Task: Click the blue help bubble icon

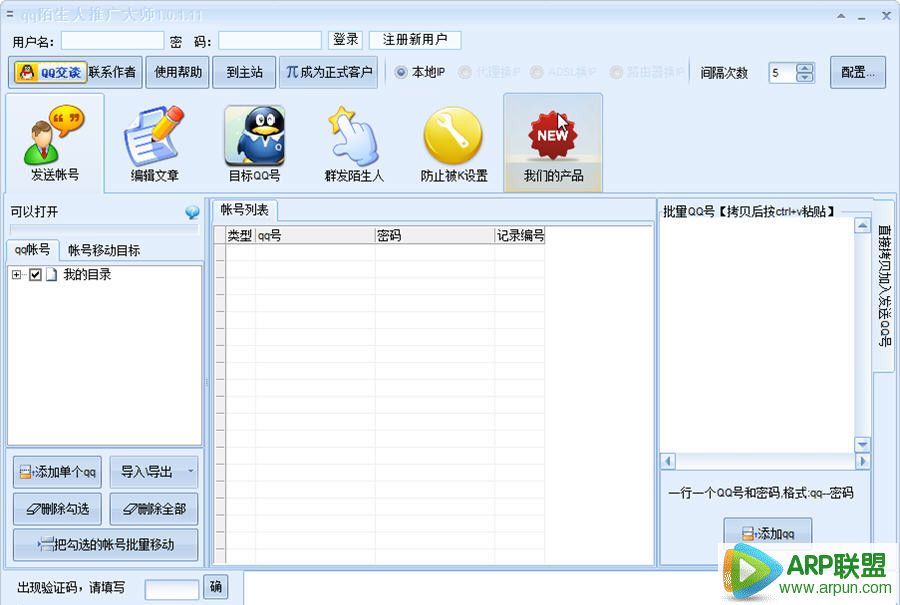Action: pos(192,212)
